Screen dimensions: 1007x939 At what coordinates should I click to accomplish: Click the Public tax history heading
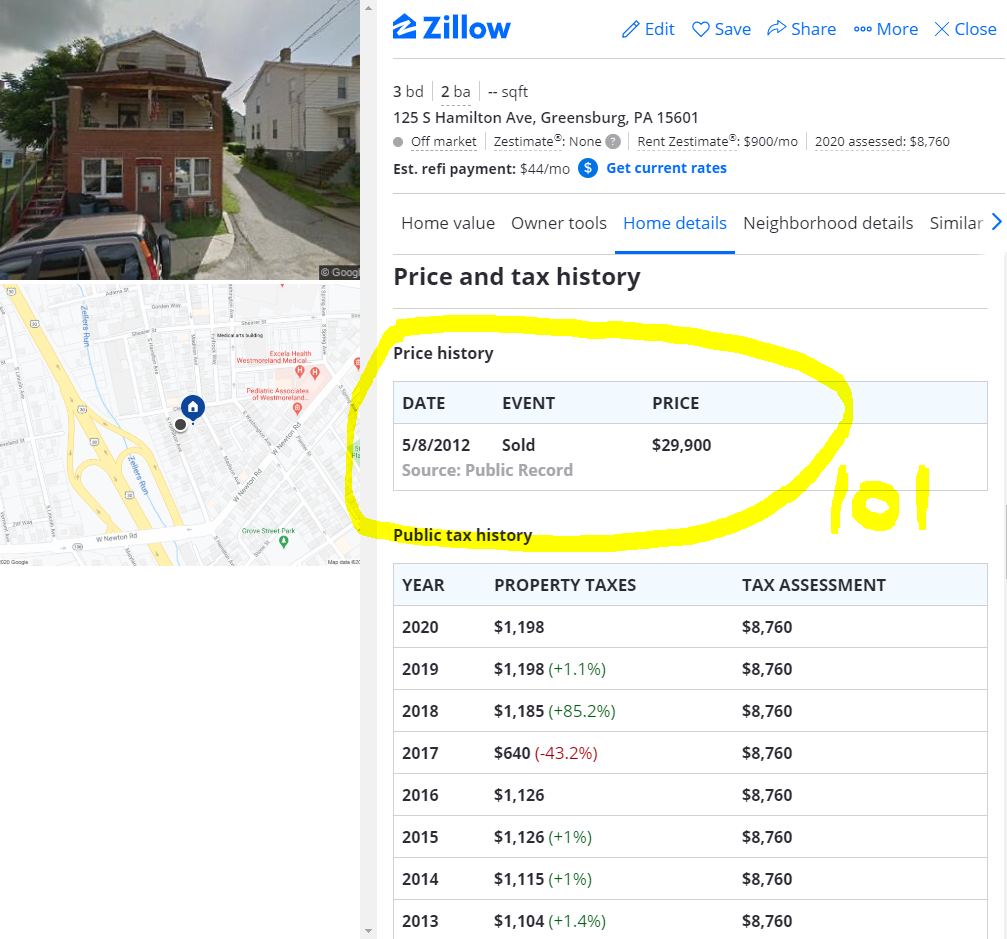point(462,535)
